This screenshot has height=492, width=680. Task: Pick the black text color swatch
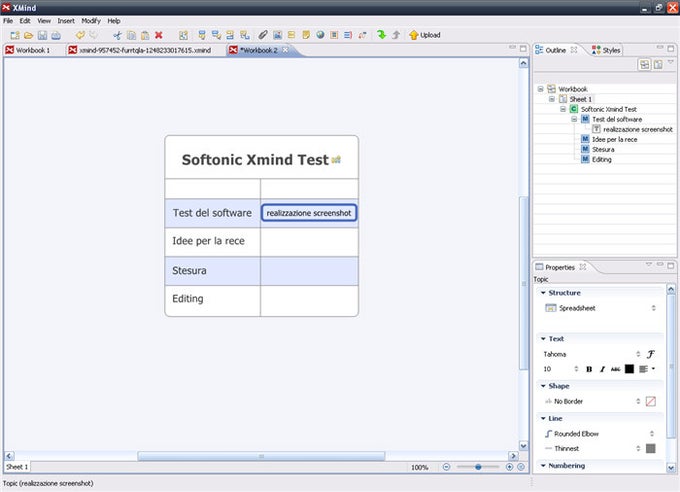tap(629, 369)
